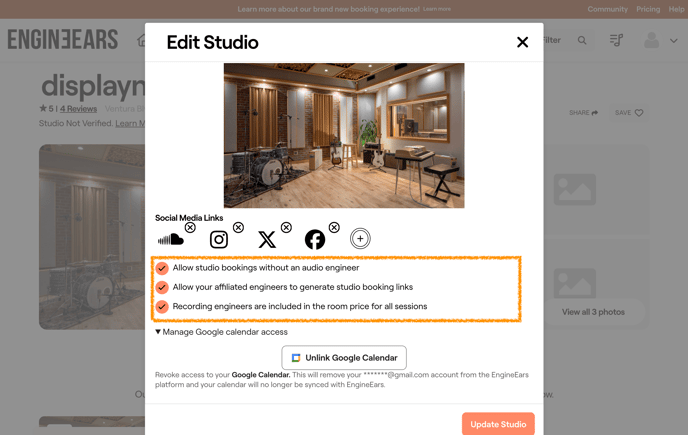Click the studio room photo

click(344, 135)
